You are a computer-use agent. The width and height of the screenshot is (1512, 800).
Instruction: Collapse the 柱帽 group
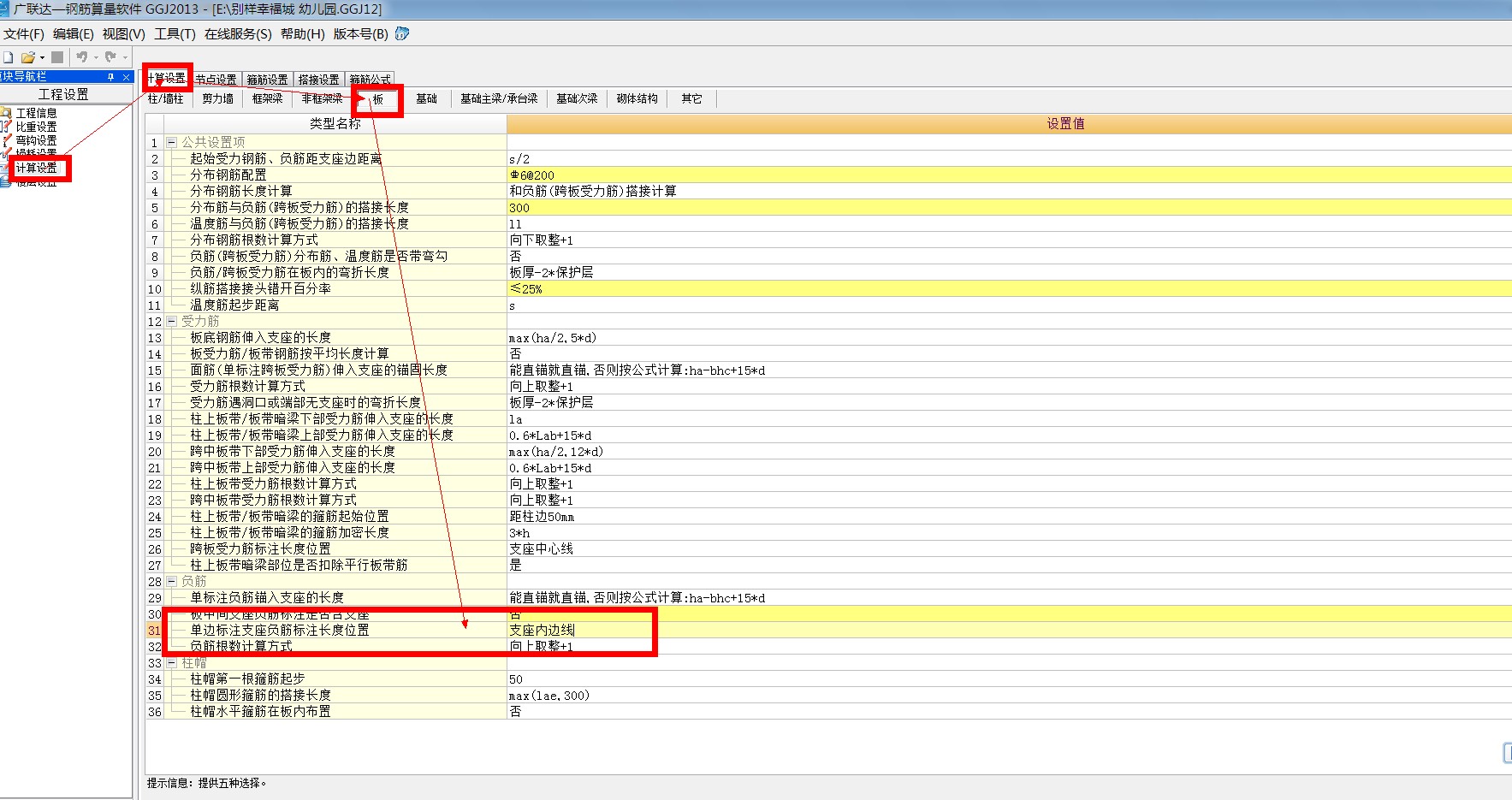(x=171, y=662)
